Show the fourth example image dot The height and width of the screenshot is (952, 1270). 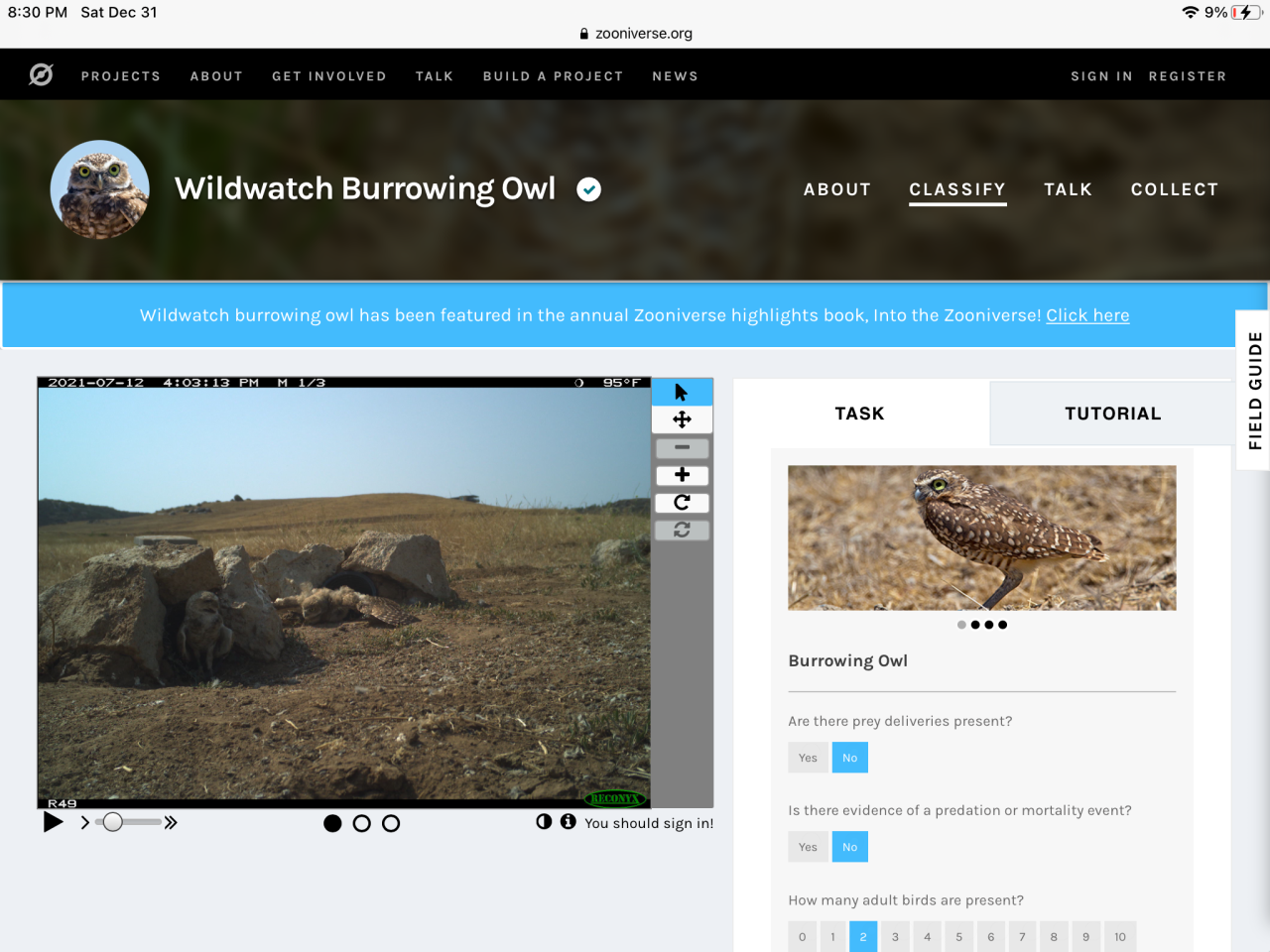point(1003,625)
